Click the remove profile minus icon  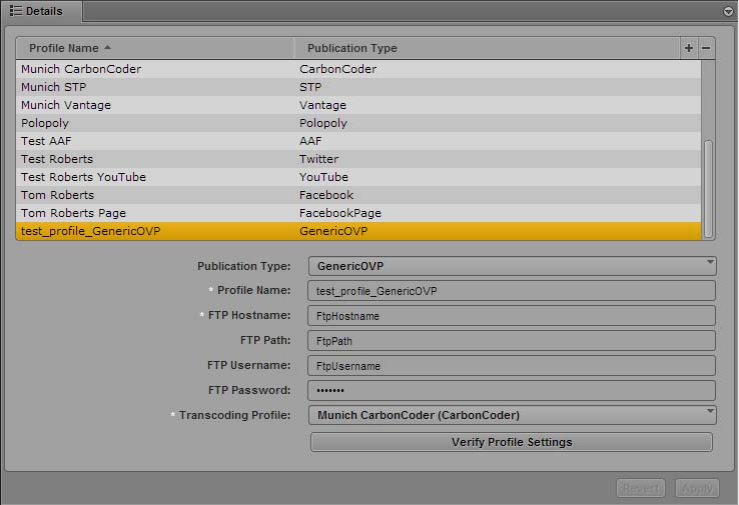coord(706,48)
